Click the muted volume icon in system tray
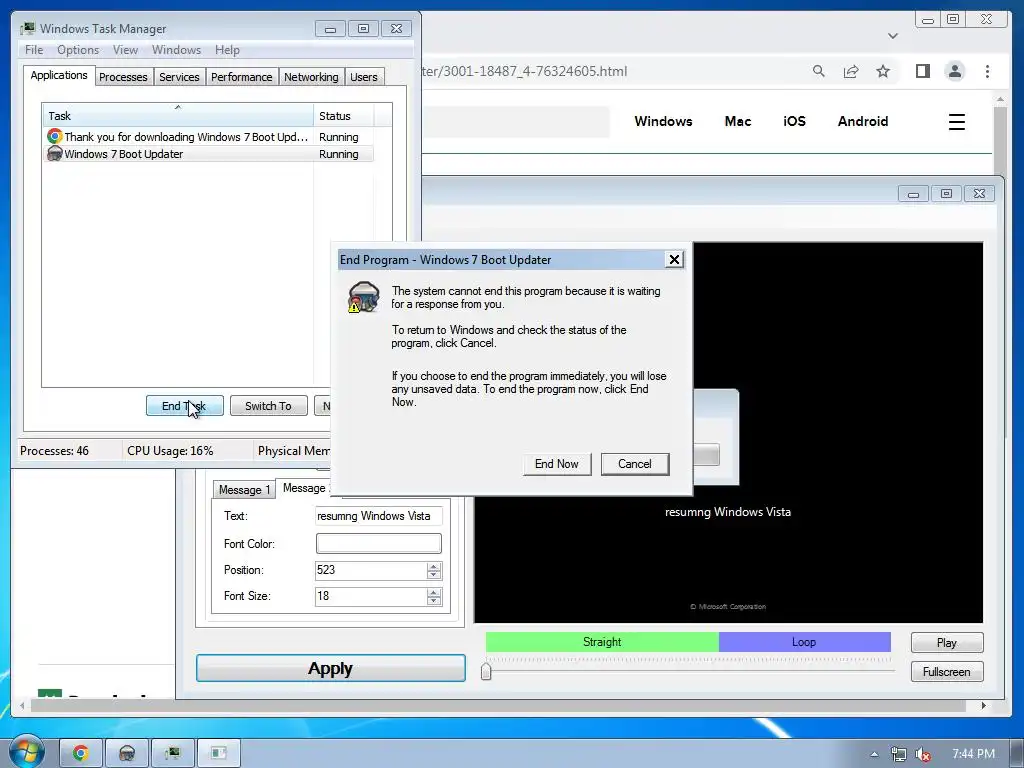This screenshot has width=1024, height=768. pyautogui.click(x=923, y=754)
